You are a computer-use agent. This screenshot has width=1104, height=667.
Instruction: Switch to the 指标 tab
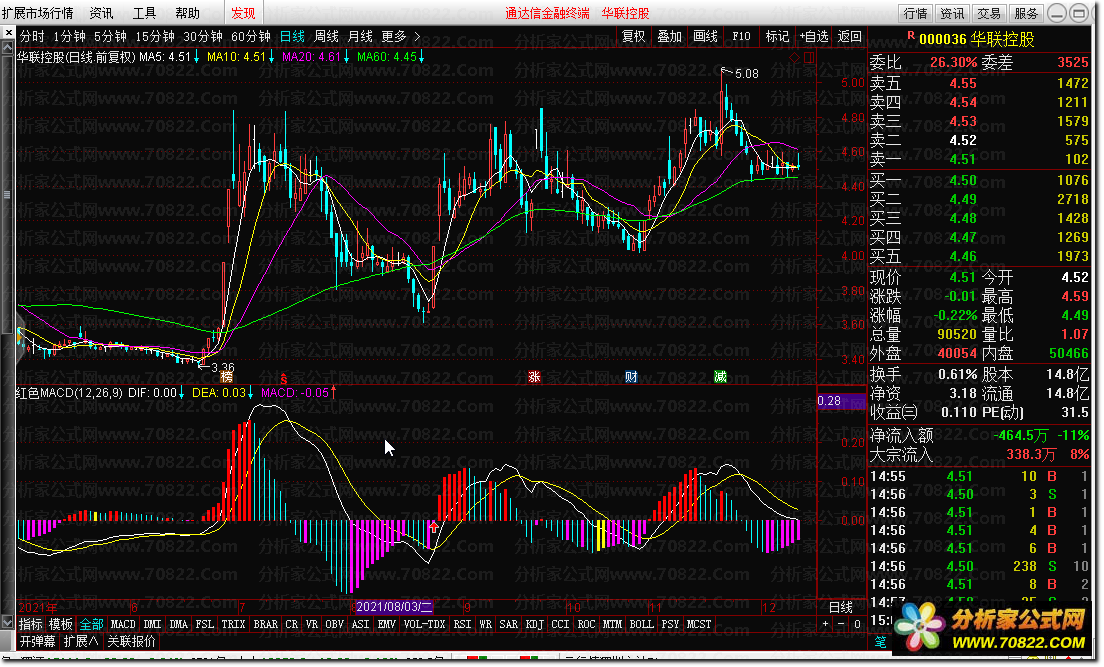[30, 624]
